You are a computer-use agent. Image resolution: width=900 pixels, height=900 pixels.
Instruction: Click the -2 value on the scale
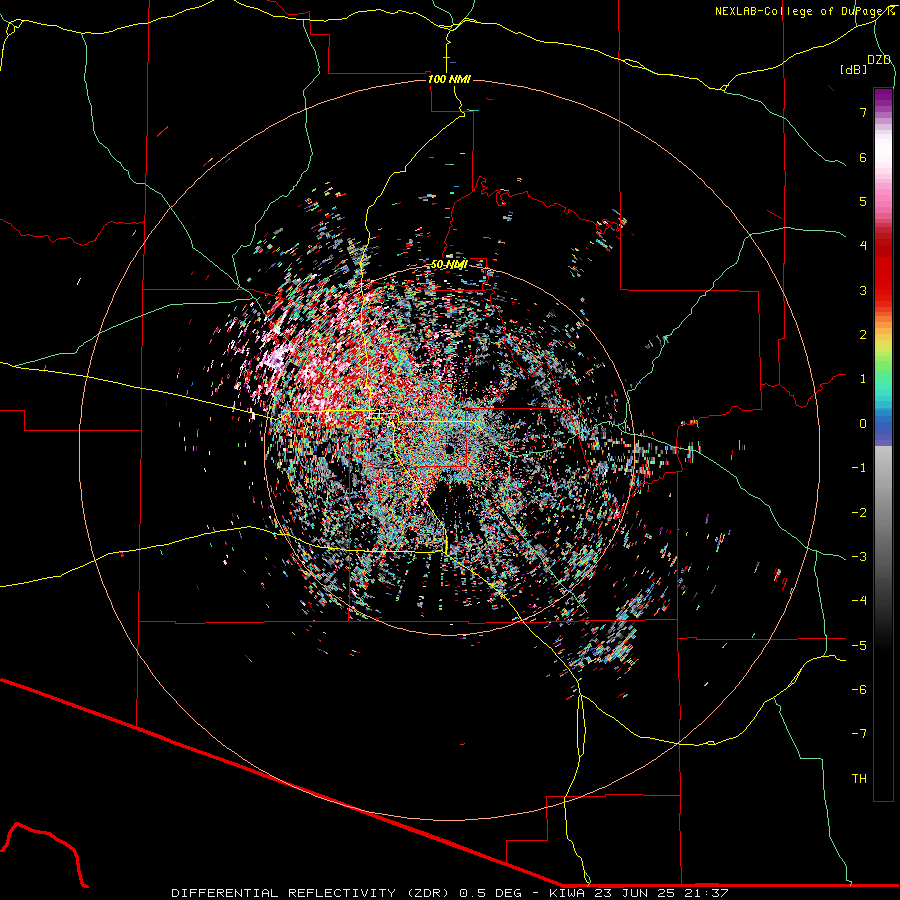point(859,513)
